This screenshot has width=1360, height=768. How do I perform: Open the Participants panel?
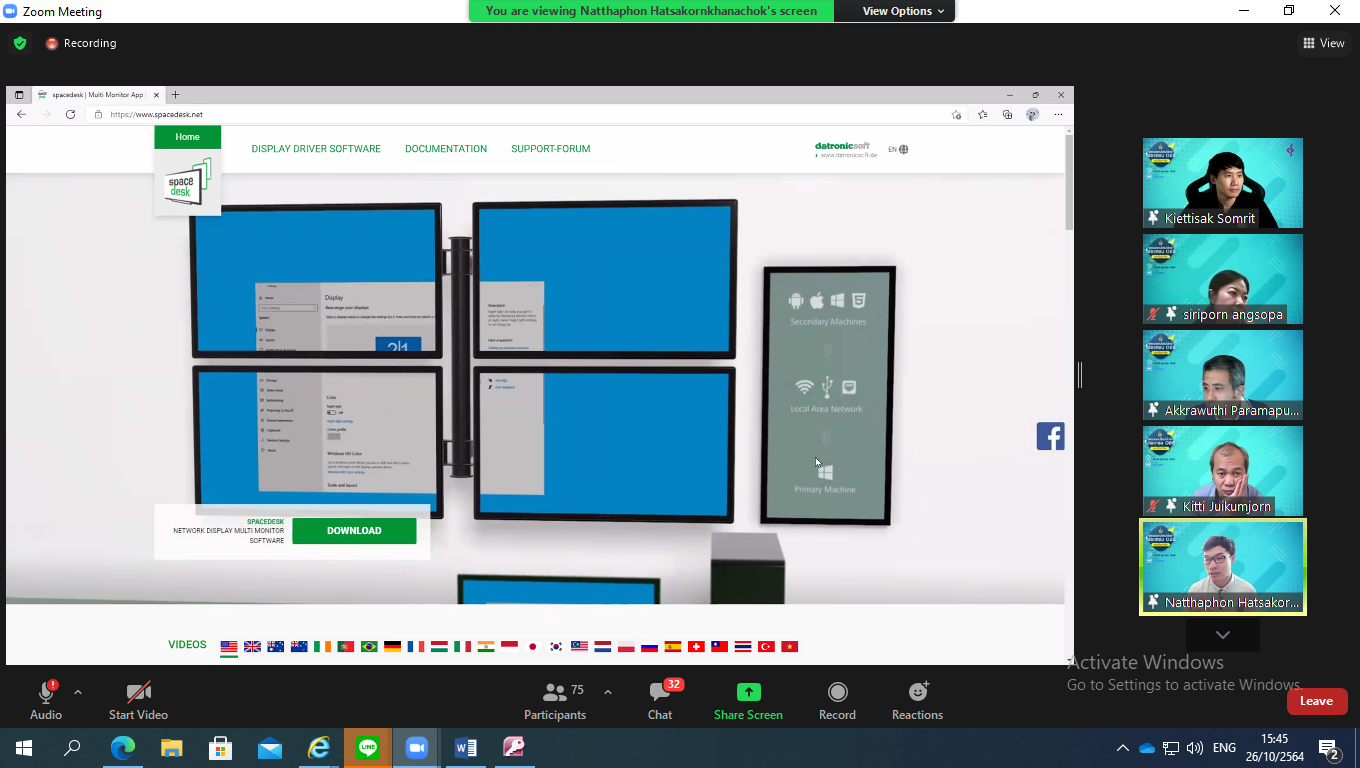point(556,700)
